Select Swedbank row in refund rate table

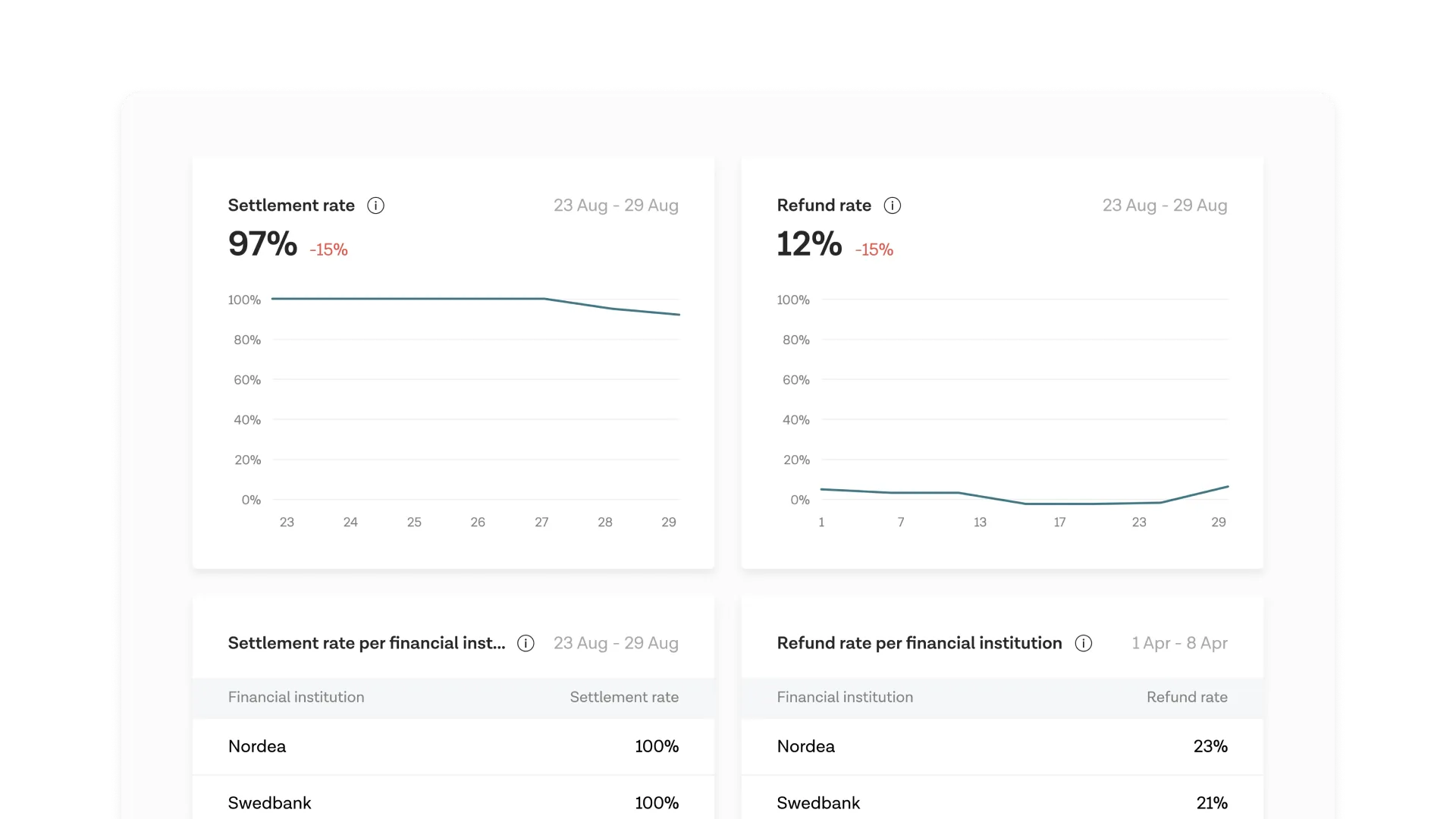pos(1002,802)
